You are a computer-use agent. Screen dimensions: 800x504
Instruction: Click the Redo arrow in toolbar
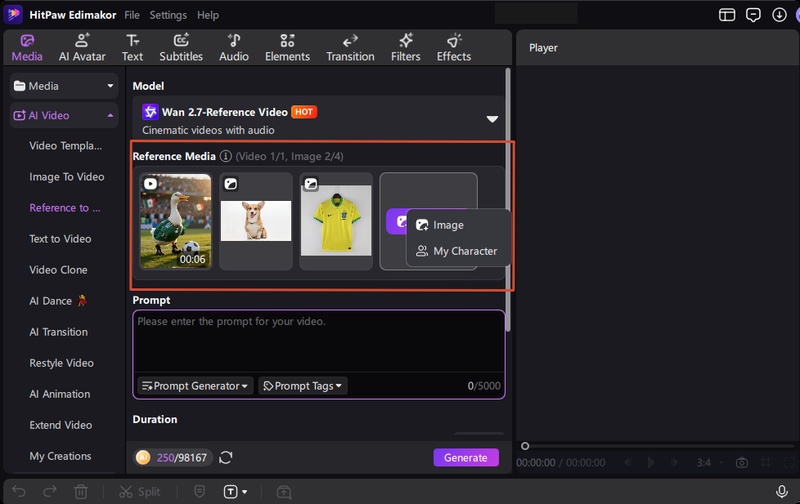click(x=50, y=492)
